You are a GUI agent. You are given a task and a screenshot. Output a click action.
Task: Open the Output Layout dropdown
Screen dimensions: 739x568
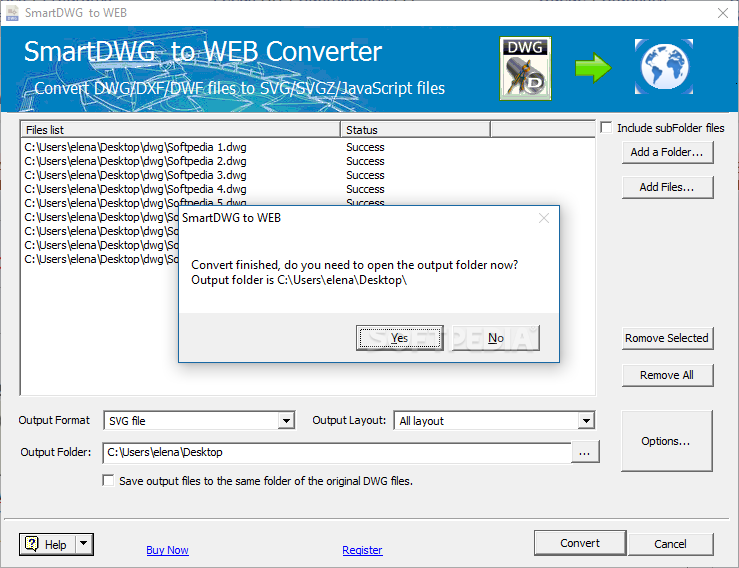pos(586,420)
